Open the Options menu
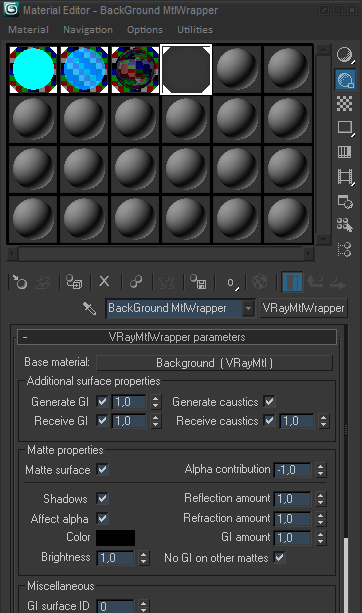This screenshot has width=362, height=613. pyautogui.click(x=145, y=30)
